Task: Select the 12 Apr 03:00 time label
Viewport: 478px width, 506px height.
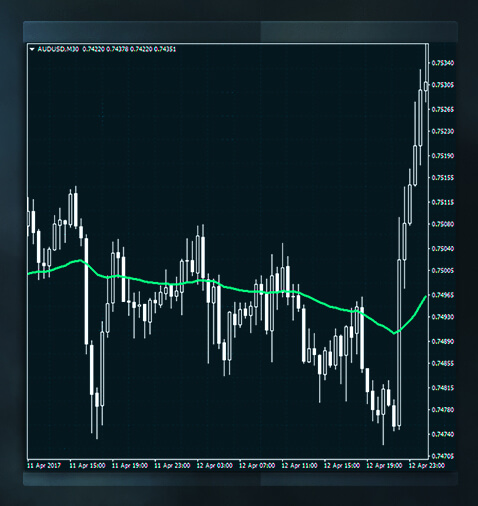Action: click(214, 465)
